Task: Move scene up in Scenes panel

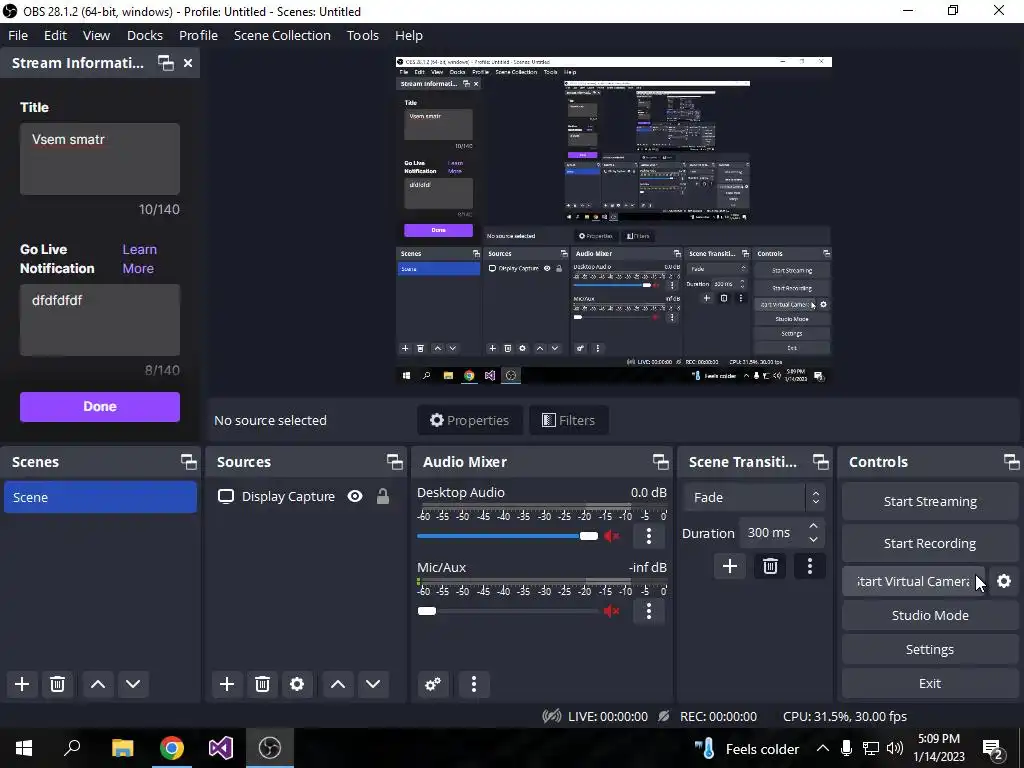Action: click(98, 684)
